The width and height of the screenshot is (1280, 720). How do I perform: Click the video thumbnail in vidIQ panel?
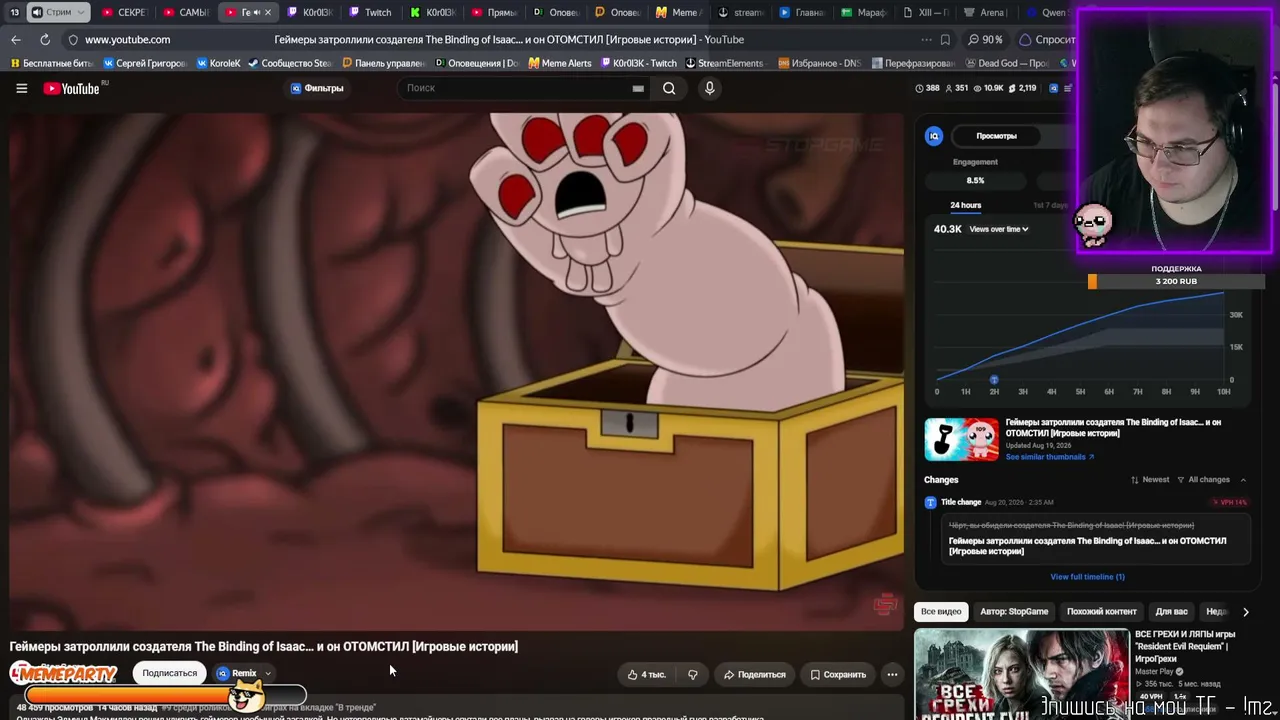(x=961, y=439)
